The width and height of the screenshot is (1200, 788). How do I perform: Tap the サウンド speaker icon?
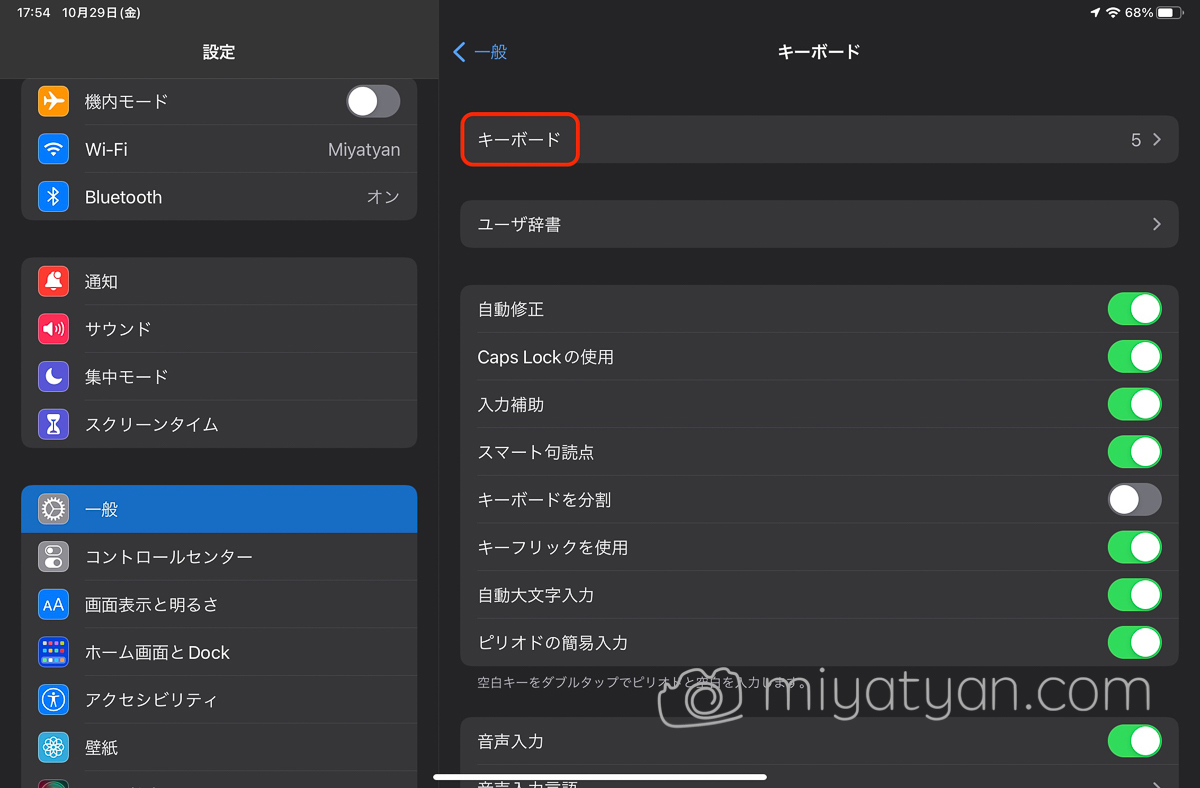(x=54, y=329)
